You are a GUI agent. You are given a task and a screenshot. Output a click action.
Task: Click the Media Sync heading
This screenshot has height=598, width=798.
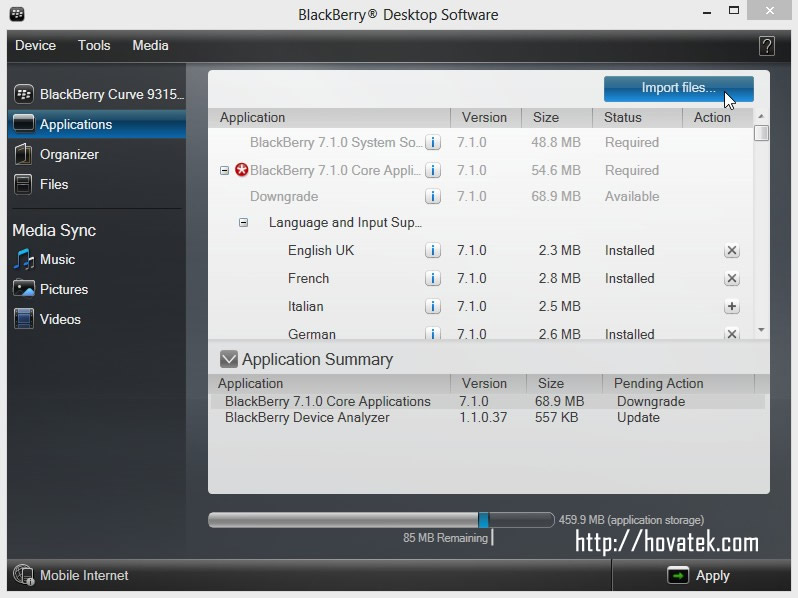[54, 231]
